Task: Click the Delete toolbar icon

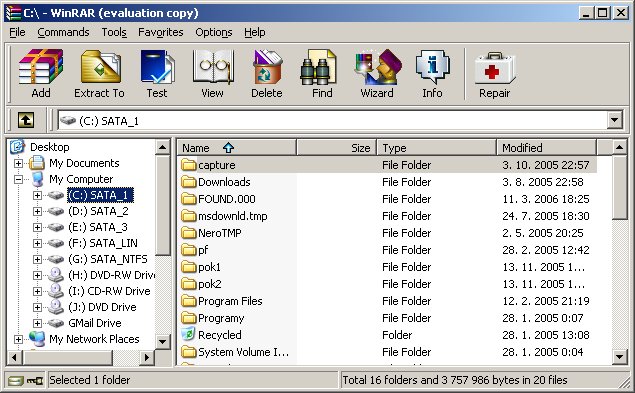Action: (266, 67)
